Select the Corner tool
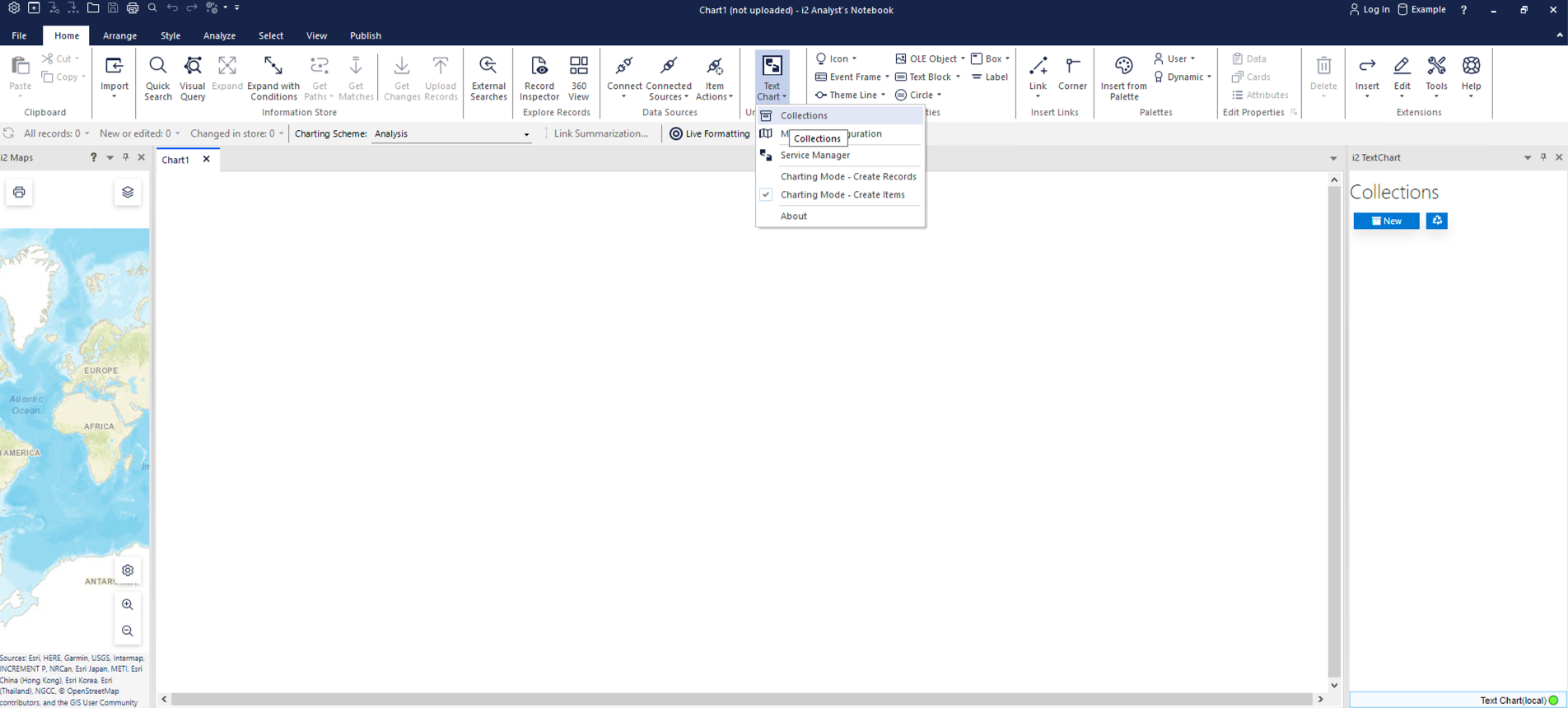Screen dimensions: 1568x708 pos(1072,73)
